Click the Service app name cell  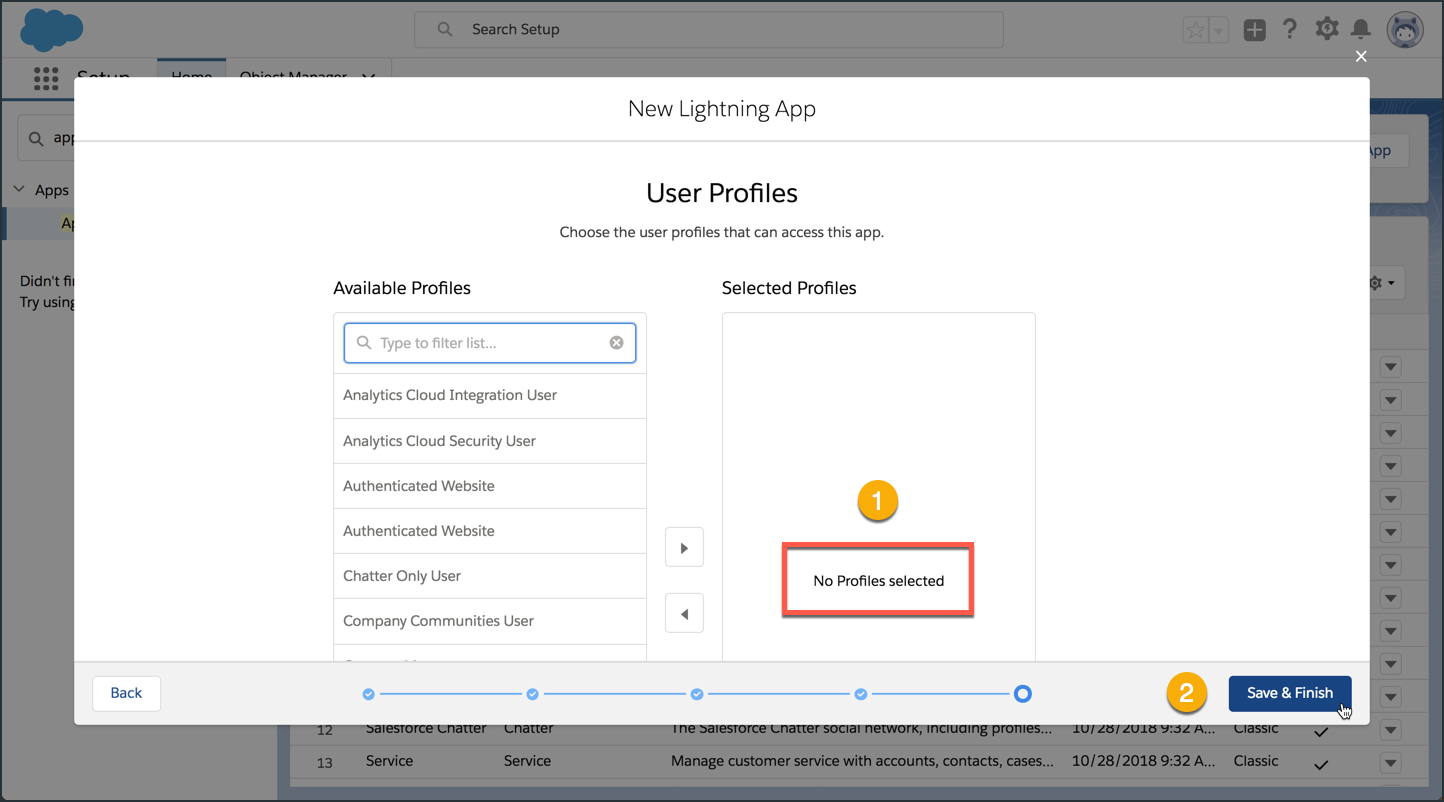pyautogui.click(x=390, y=761)
